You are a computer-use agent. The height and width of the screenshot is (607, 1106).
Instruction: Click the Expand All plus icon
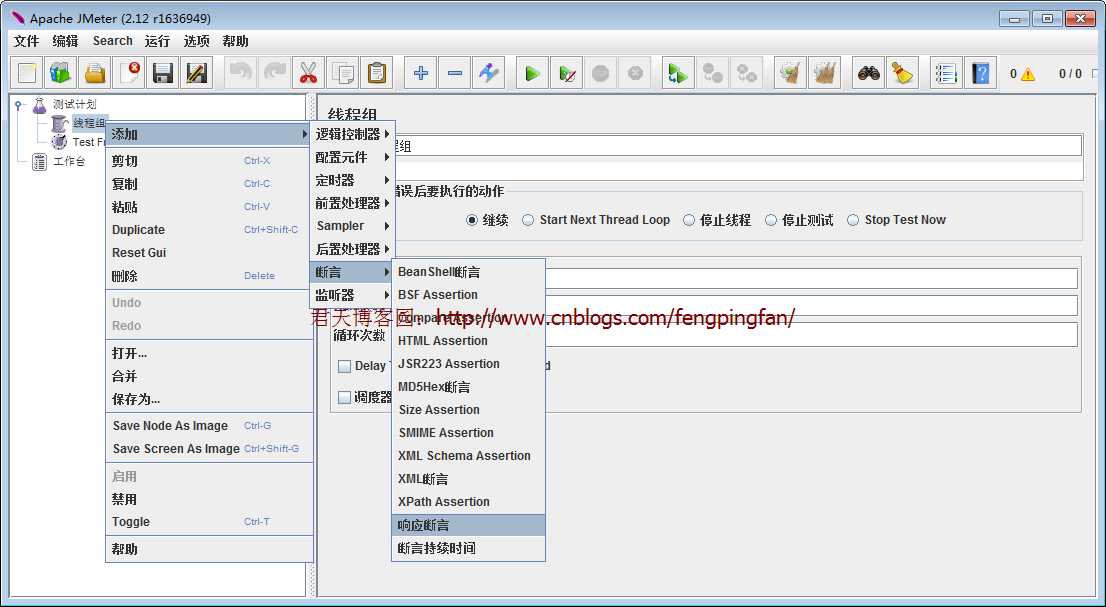(420, 73)
